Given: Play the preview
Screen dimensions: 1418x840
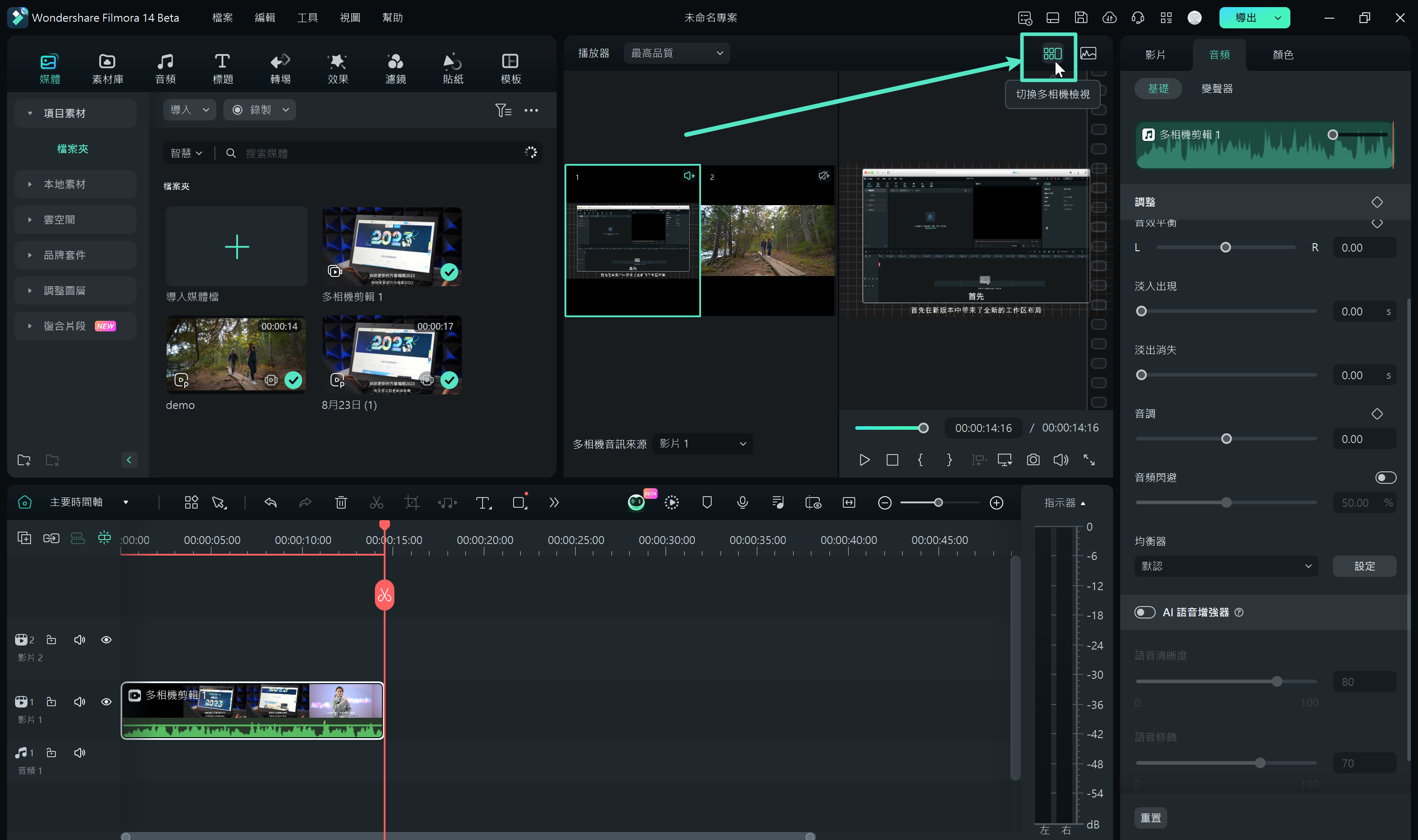Looking at the screenshot, I should 864,459.
